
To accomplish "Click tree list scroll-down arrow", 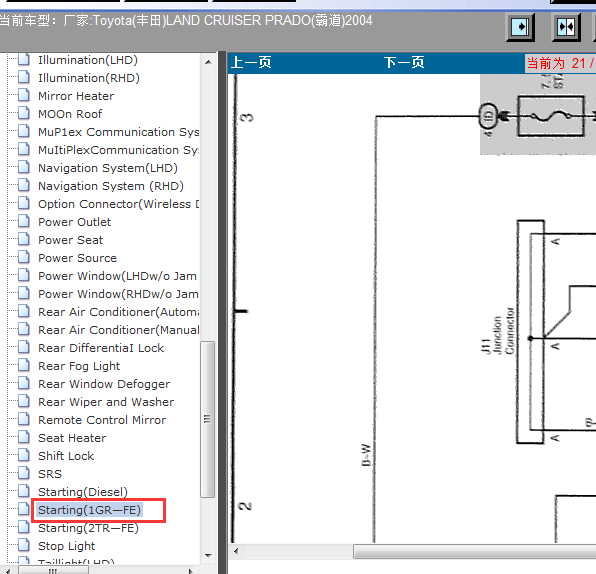I will click(x=208, y=555).
